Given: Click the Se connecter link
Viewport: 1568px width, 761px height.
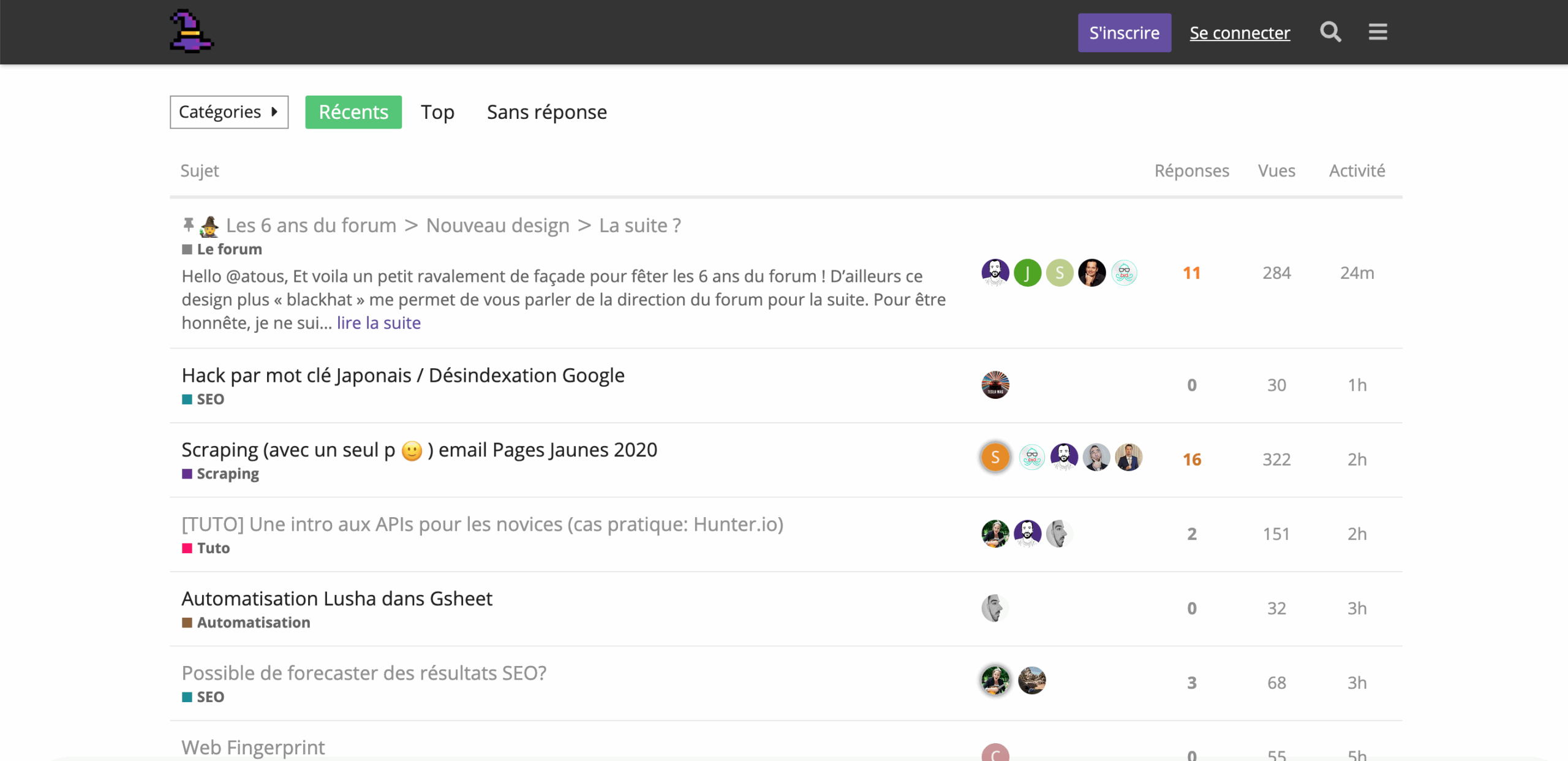Looking at the screenshot, I should (1240, 32).
